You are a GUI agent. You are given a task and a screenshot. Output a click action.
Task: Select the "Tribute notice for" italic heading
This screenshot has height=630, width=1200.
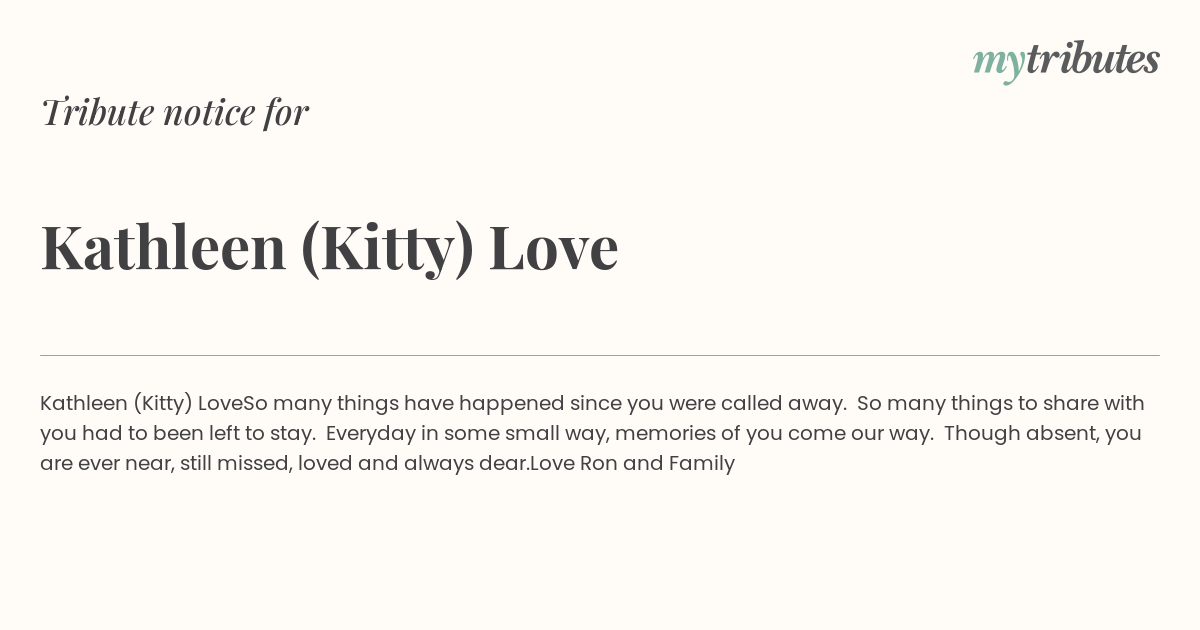(175, 112)
